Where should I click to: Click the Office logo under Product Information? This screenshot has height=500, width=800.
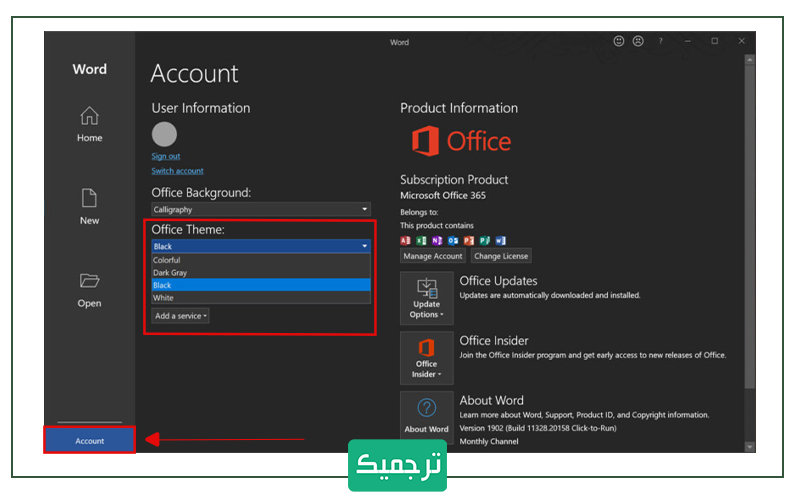pyautogui.click(x=461, y=141)
